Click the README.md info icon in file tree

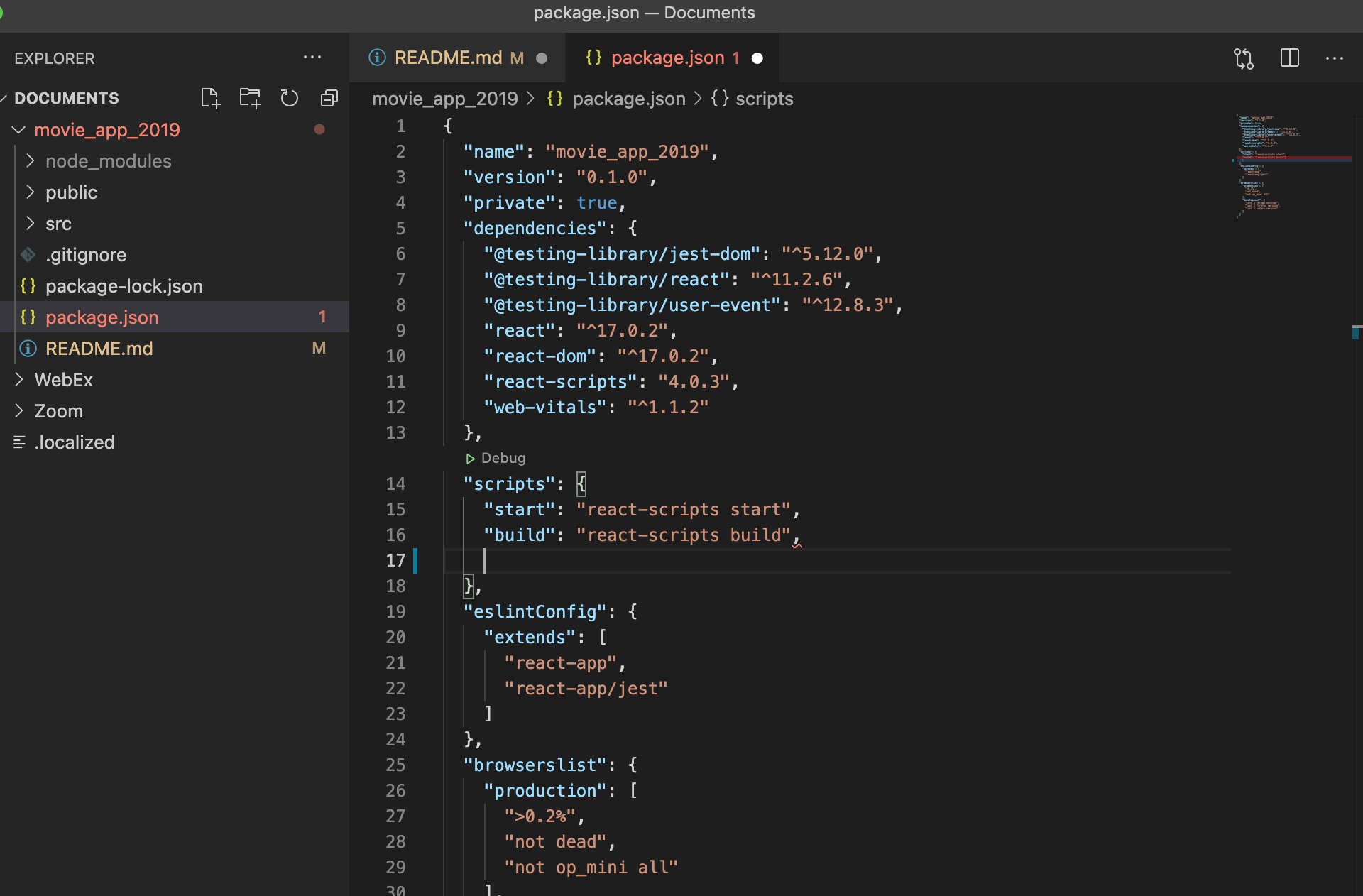28,348
